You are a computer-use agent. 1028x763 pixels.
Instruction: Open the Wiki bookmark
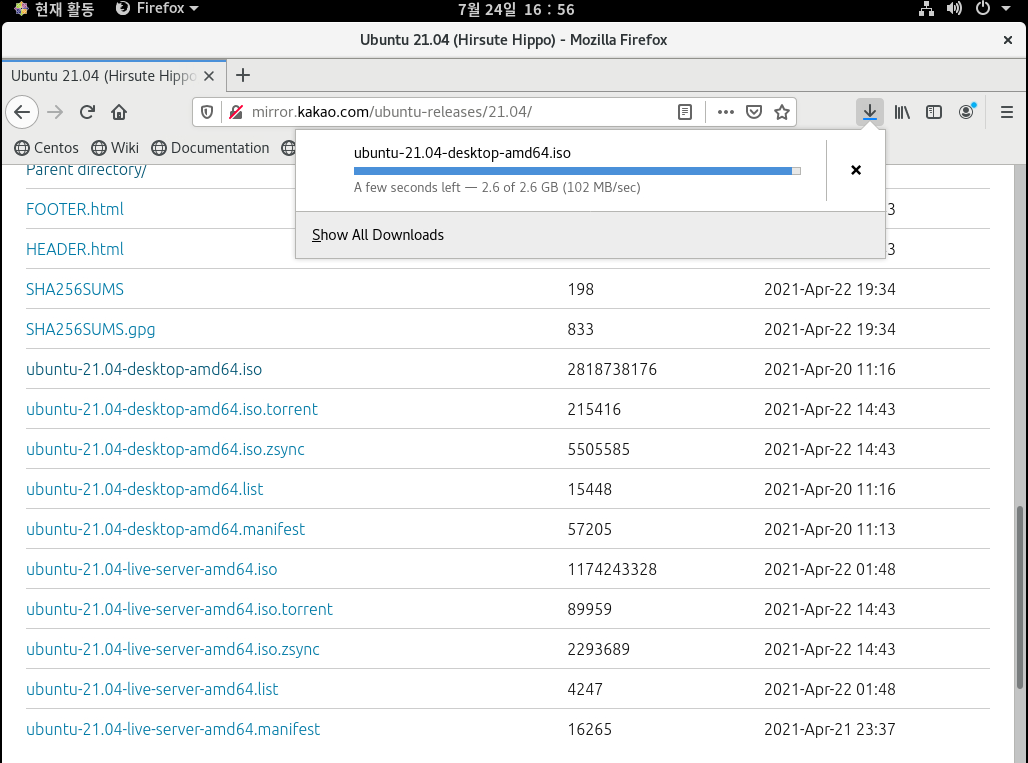click(x=115, y=148)
